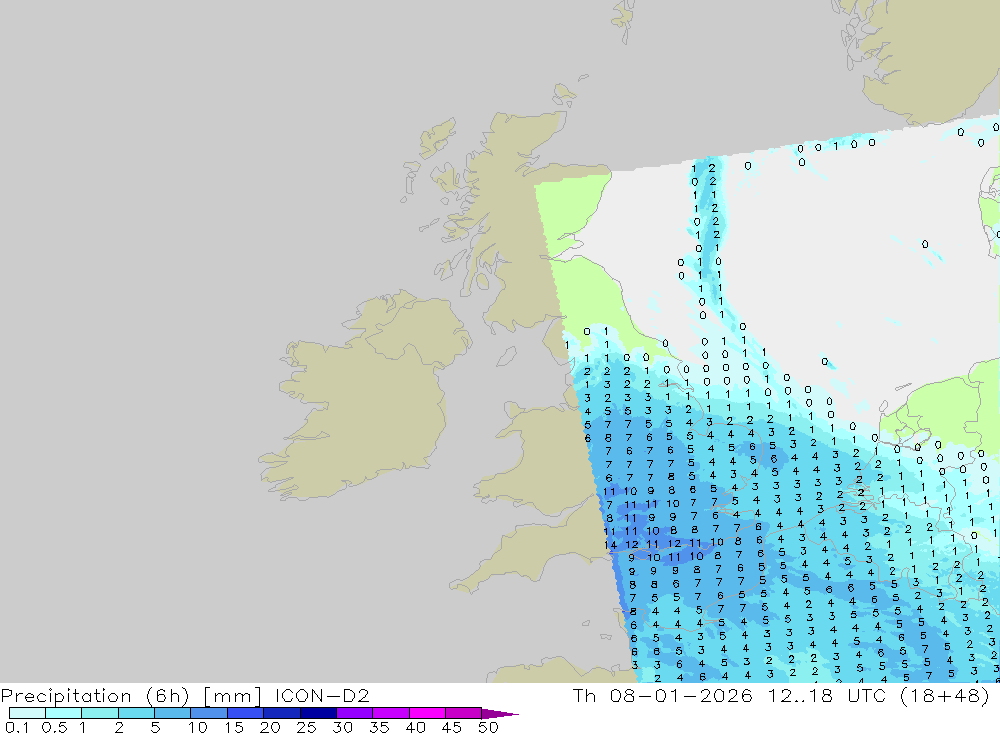Click the '40' legend scale label
The width and height of the screenshot is (1000, 733).
(415, 727)
